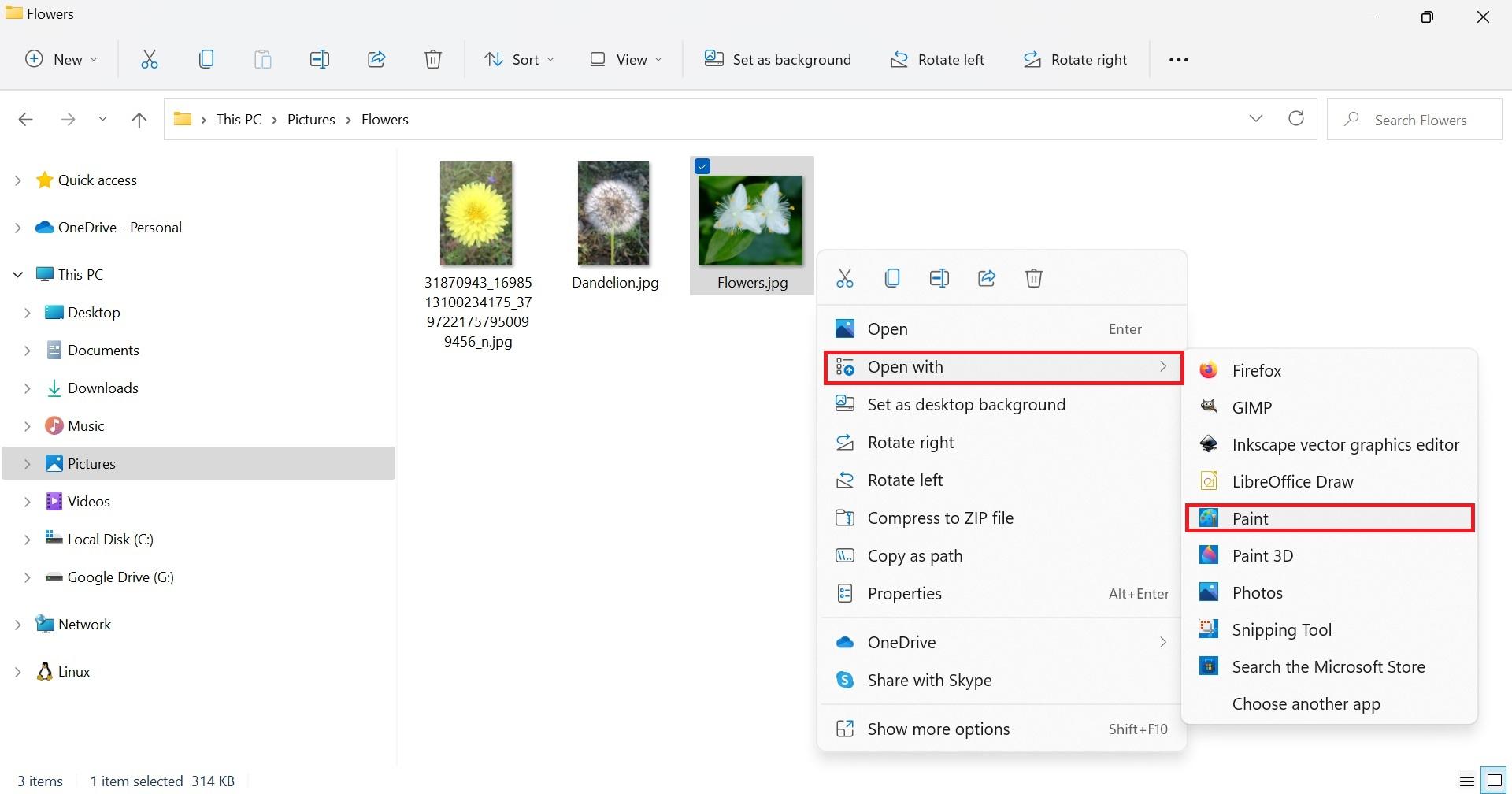Click Search the Microsoft Store
This screenshot has width=1512, height=794.
pyautogui.click(x=1330, y=666)
